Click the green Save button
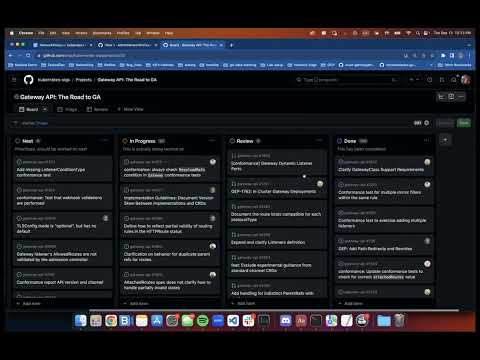Screen dimensions: 480x360 [x=464, y=123]
